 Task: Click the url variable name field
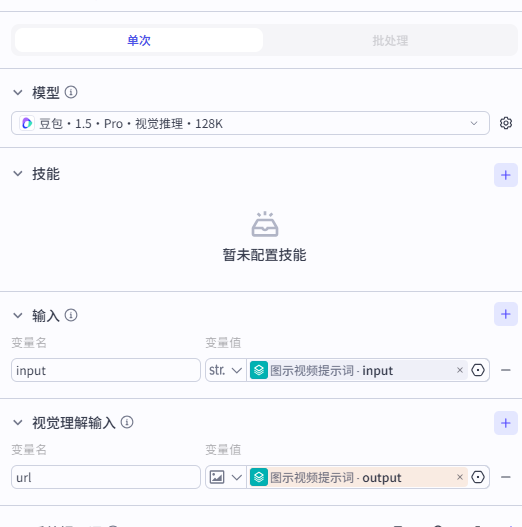coord(106,477)
